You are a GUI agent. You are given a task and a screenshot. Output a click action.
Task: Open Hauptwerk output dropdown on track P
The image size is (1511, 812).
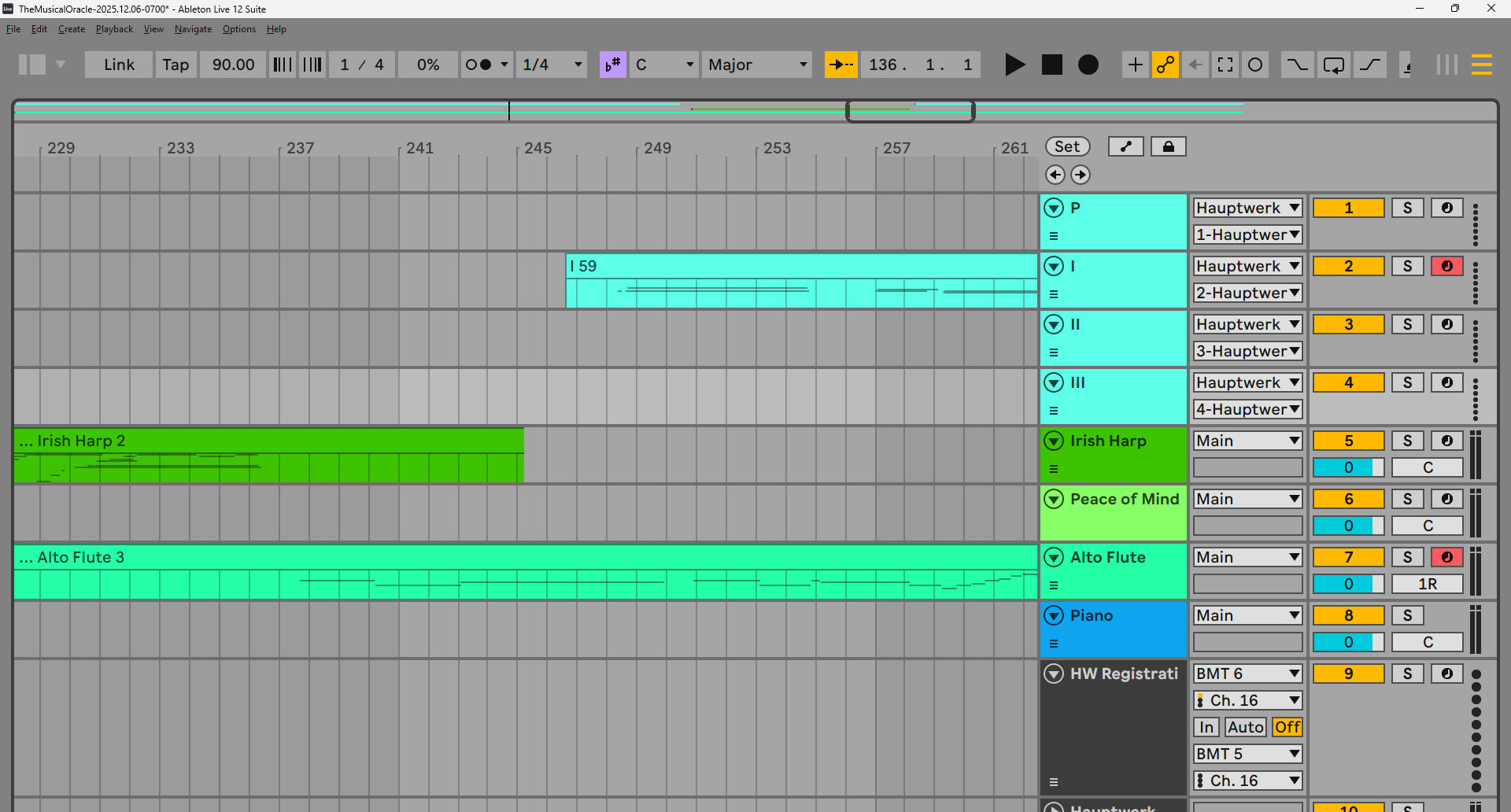tap(1248, 208)
